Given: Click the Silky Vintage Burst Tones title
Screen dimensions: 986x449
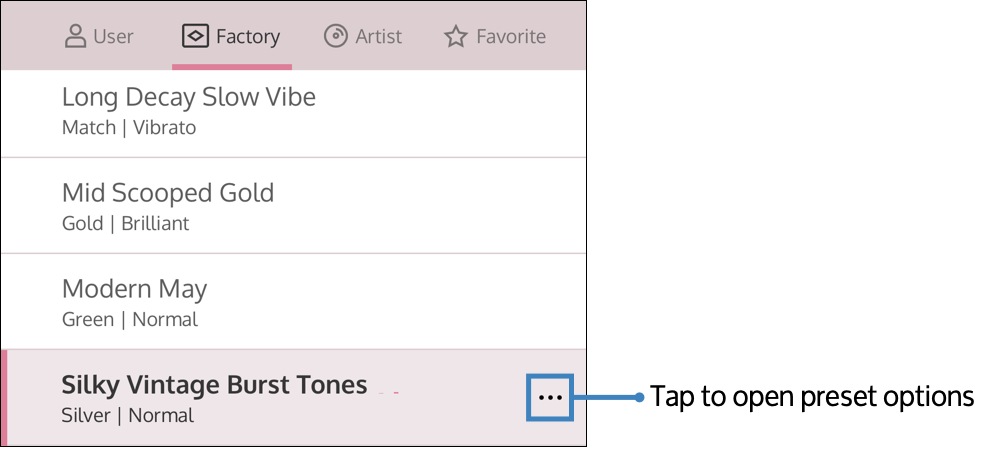Looking at the screenshot, I should 214,385.
